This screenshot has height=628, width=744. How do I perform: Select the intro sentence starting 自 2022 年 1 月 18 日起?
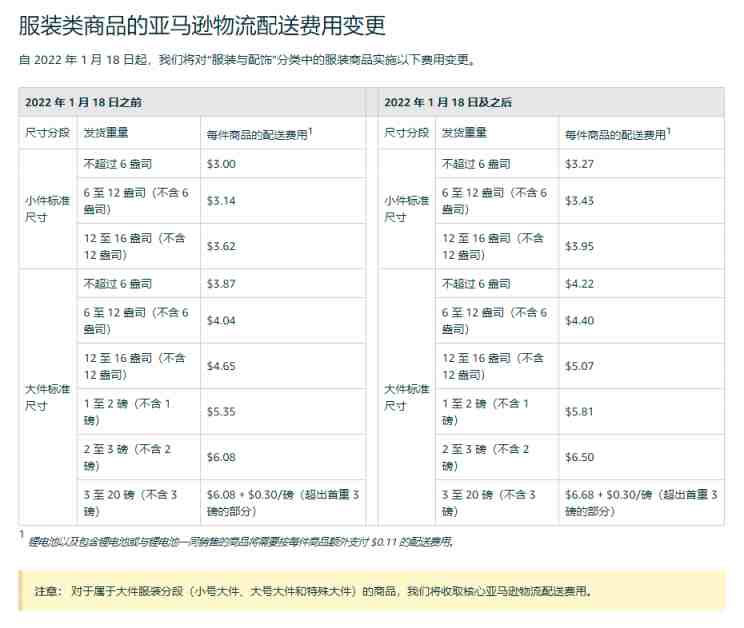pyautogui.click(x=247, y=60)
